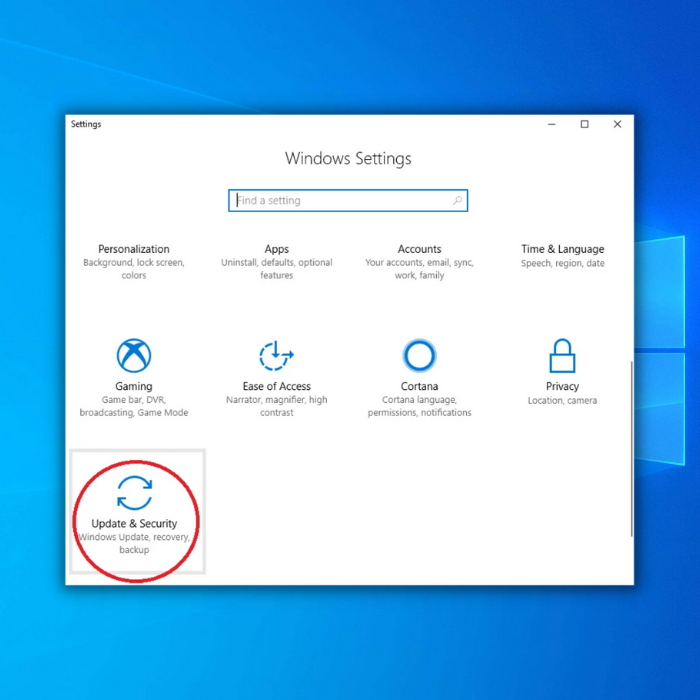Viewport: 700px width, 700px height.
Task: Click the Privacy padlock icon
Action: coord(562,356)
